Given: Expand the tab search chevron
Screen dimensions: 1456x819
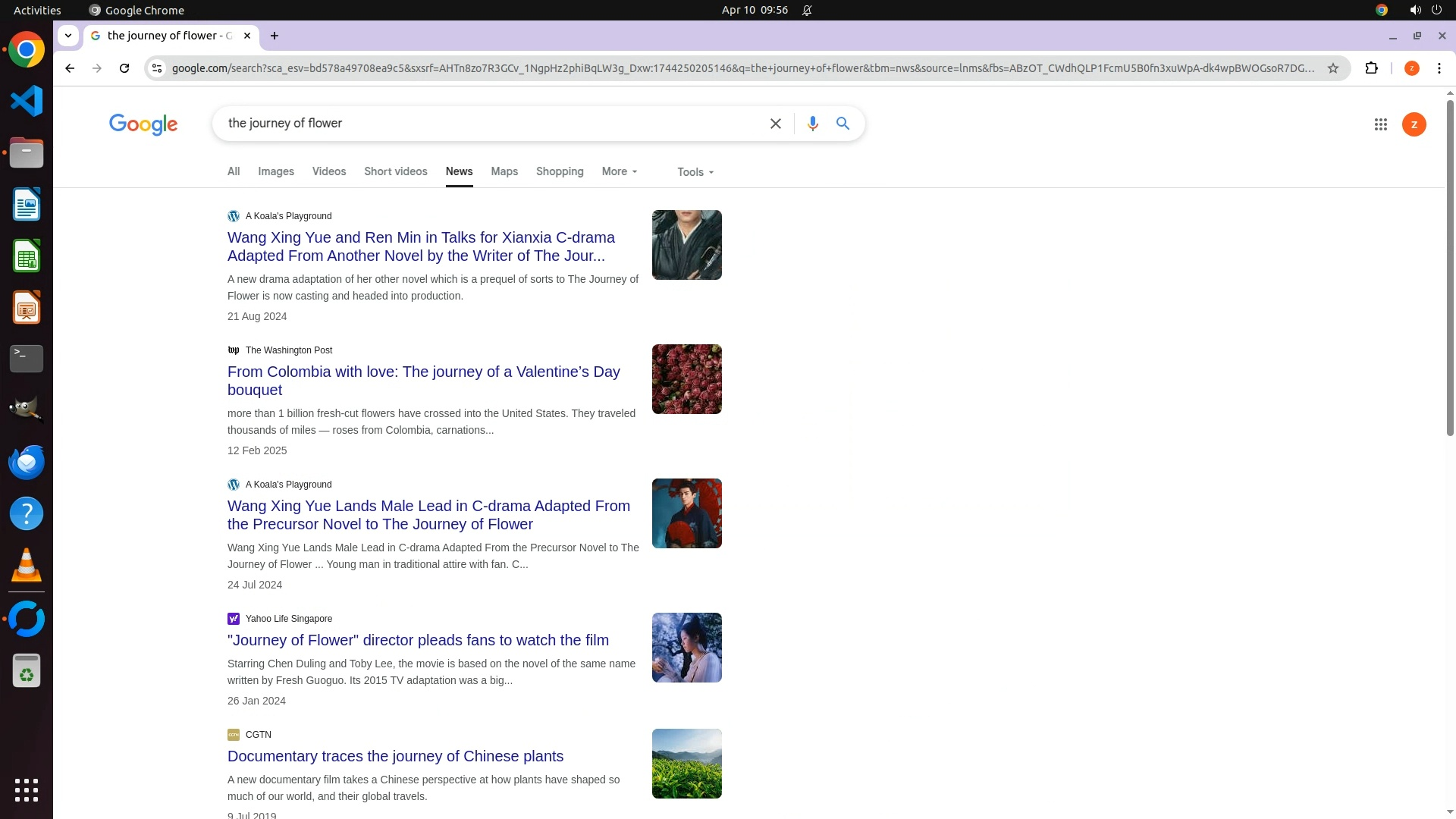Looking at the screenshot, I should (x=68, y=36).
